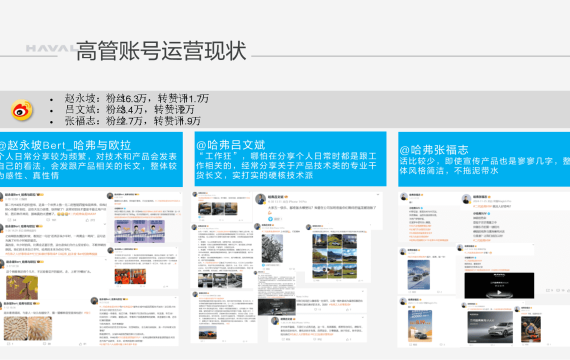Screen dimensions: 570x360
Task: Click the 哈弗张福志 avatar in the top-right post
Action: [466, 199]
